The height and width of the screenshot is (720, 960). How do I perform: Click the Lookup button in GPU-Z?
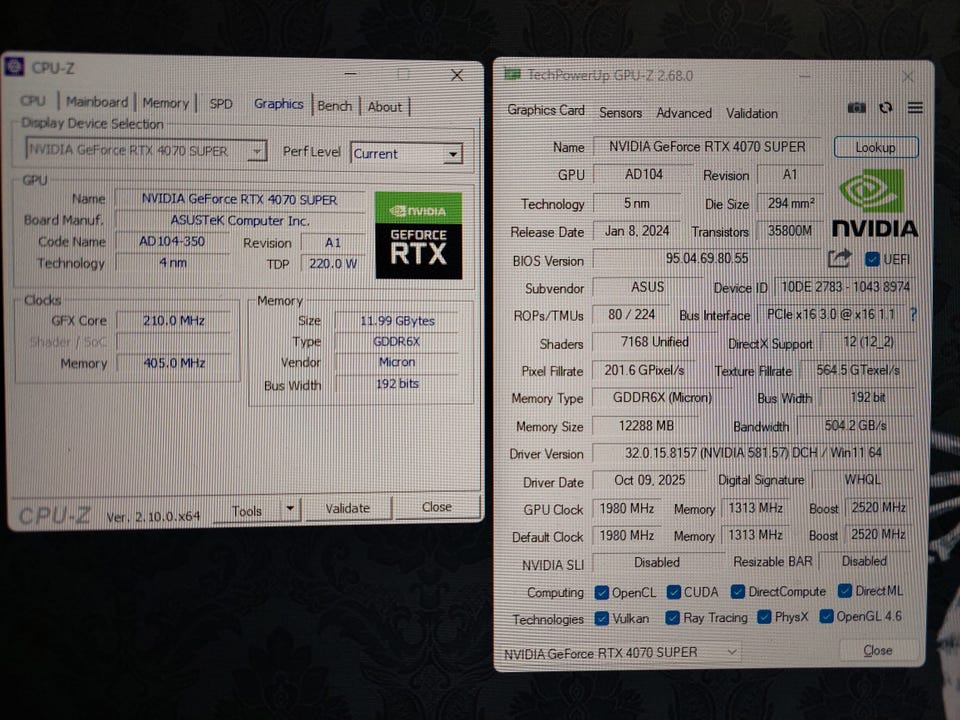(x=876, y=148)
